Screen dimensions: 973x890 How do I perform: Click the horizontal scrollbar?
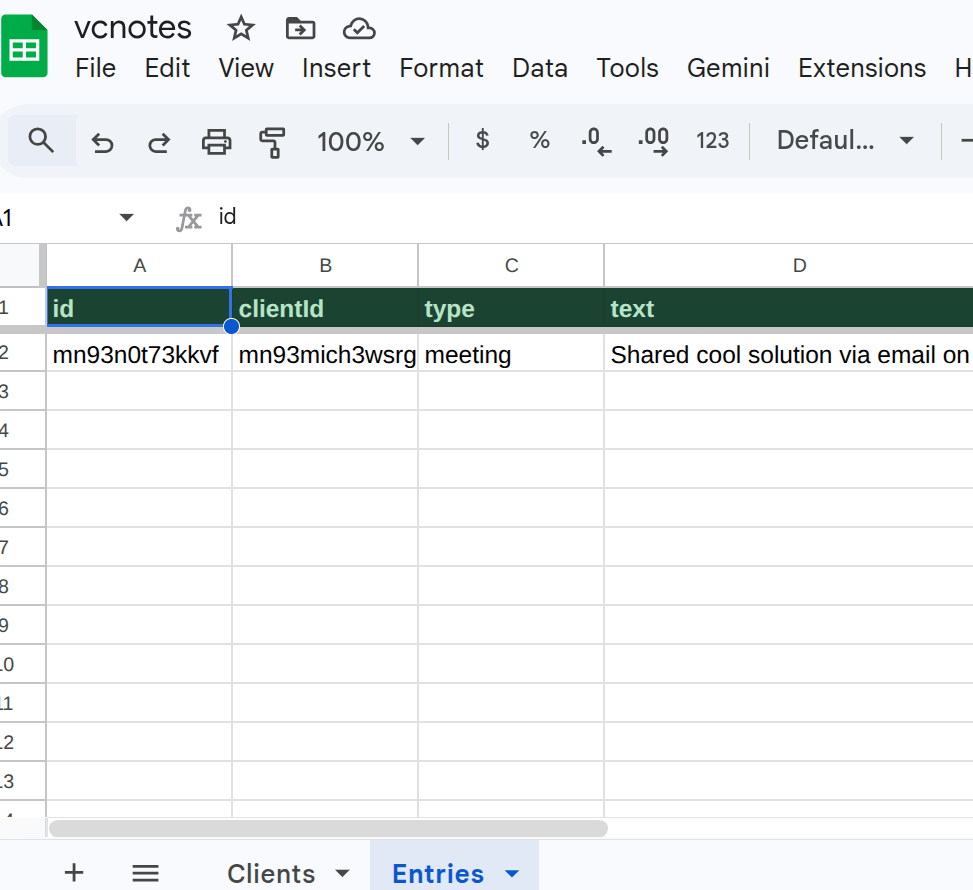coord(328,828)
